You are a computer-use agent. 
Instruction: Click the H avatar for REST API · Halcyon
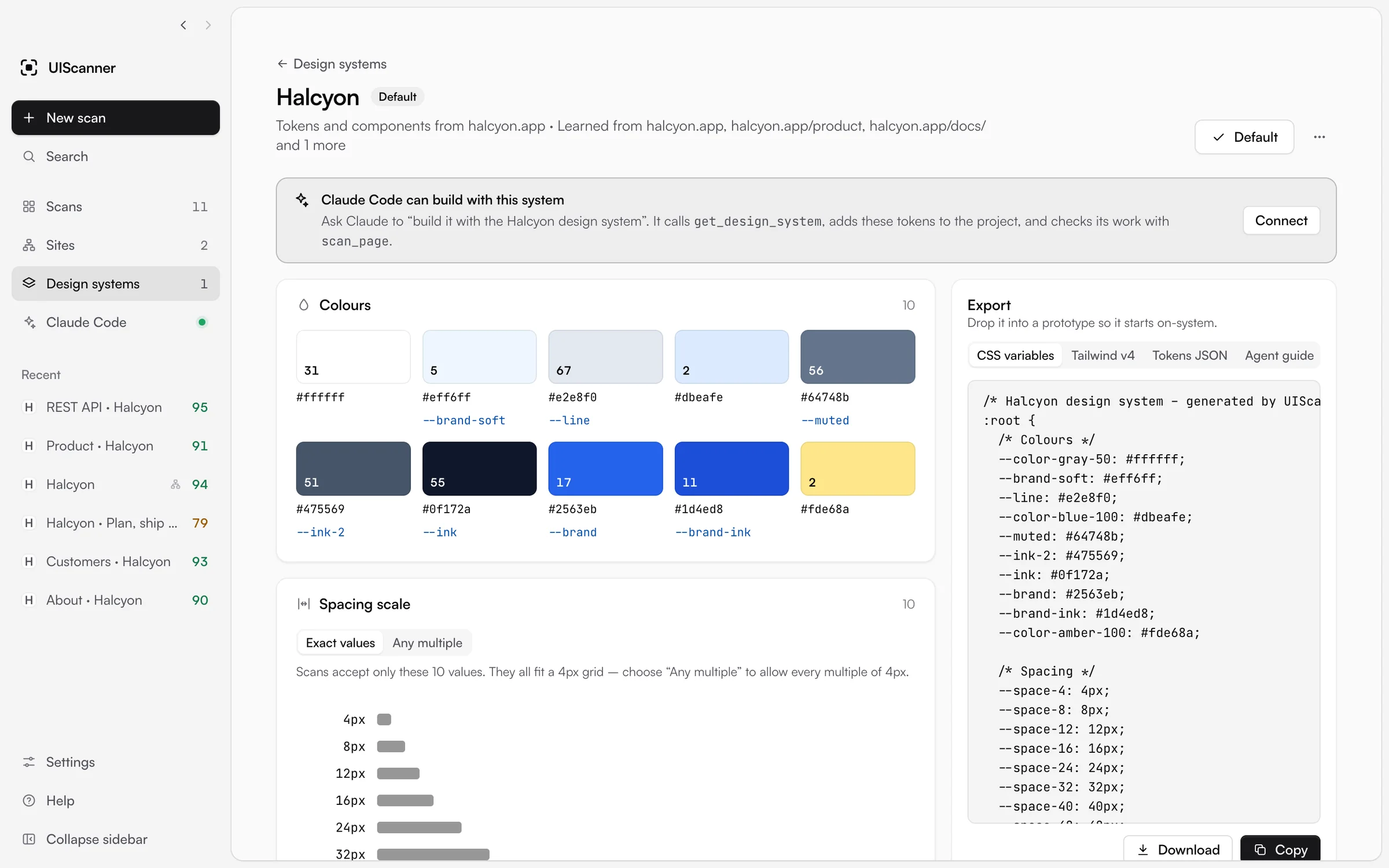click(28, 407)
